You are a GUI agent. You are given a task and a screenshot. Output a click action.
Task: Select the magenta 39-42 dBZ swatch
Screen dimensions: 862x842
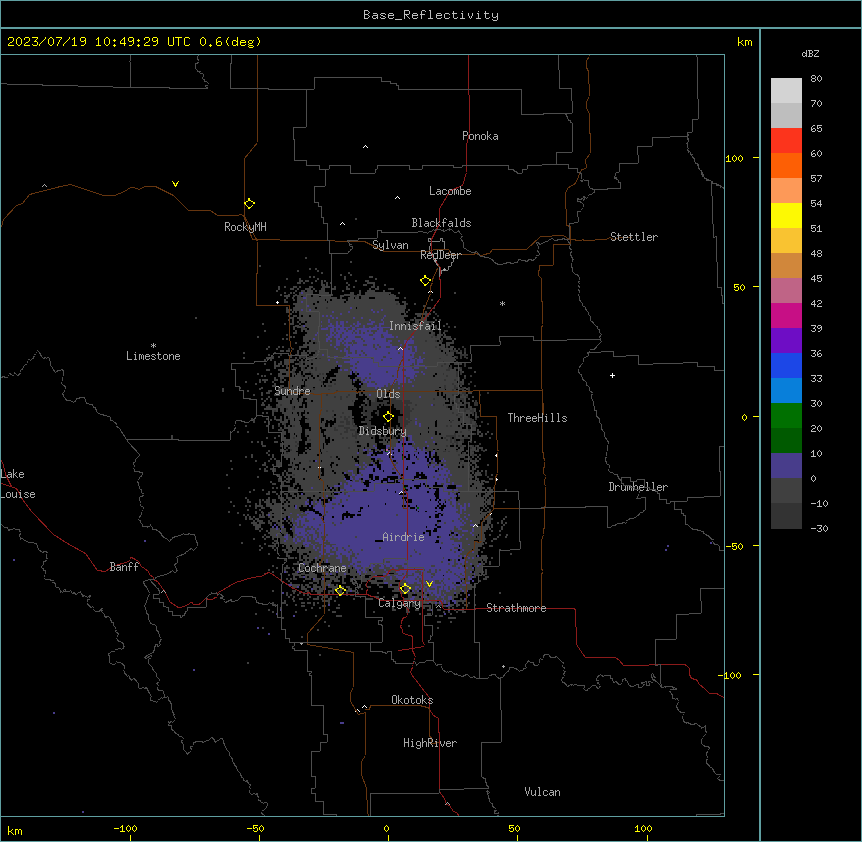coord(786,315)
